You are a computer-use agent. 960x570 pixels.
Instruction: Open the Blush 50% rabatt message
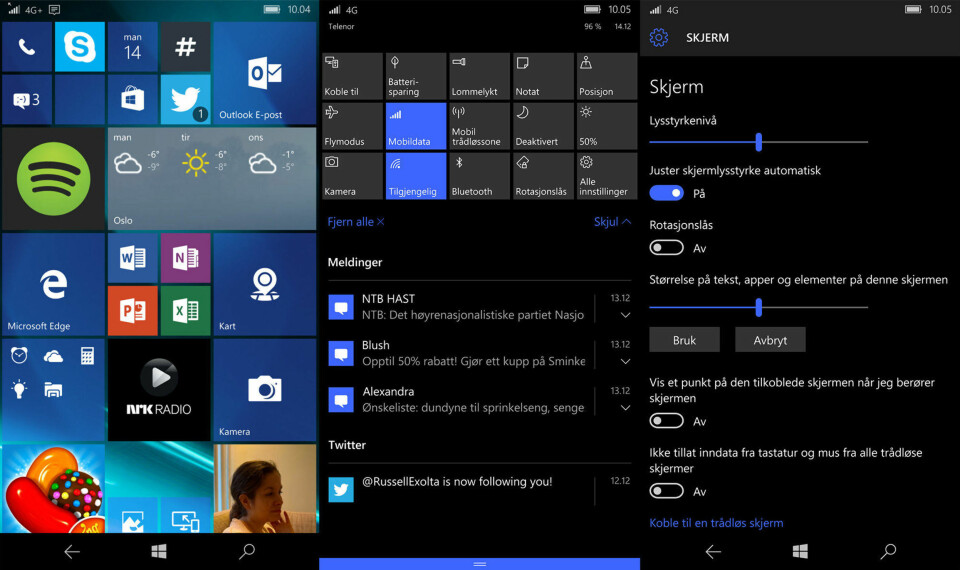[459, 353]
